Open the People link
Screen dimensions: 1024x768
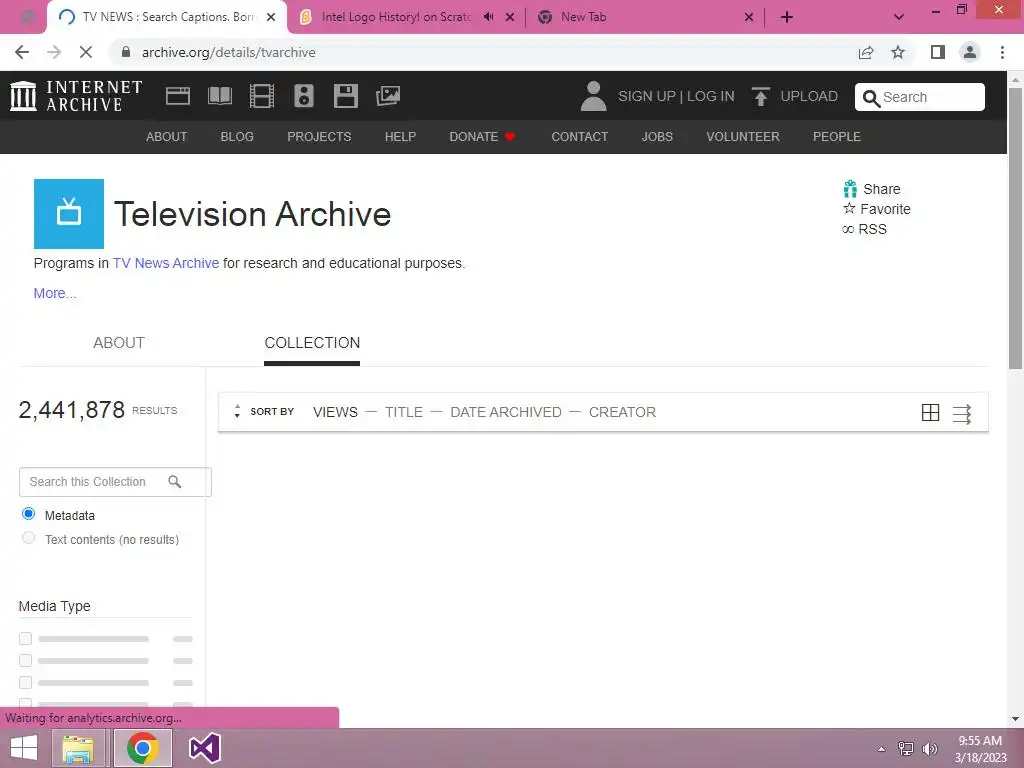pos(837,136)
